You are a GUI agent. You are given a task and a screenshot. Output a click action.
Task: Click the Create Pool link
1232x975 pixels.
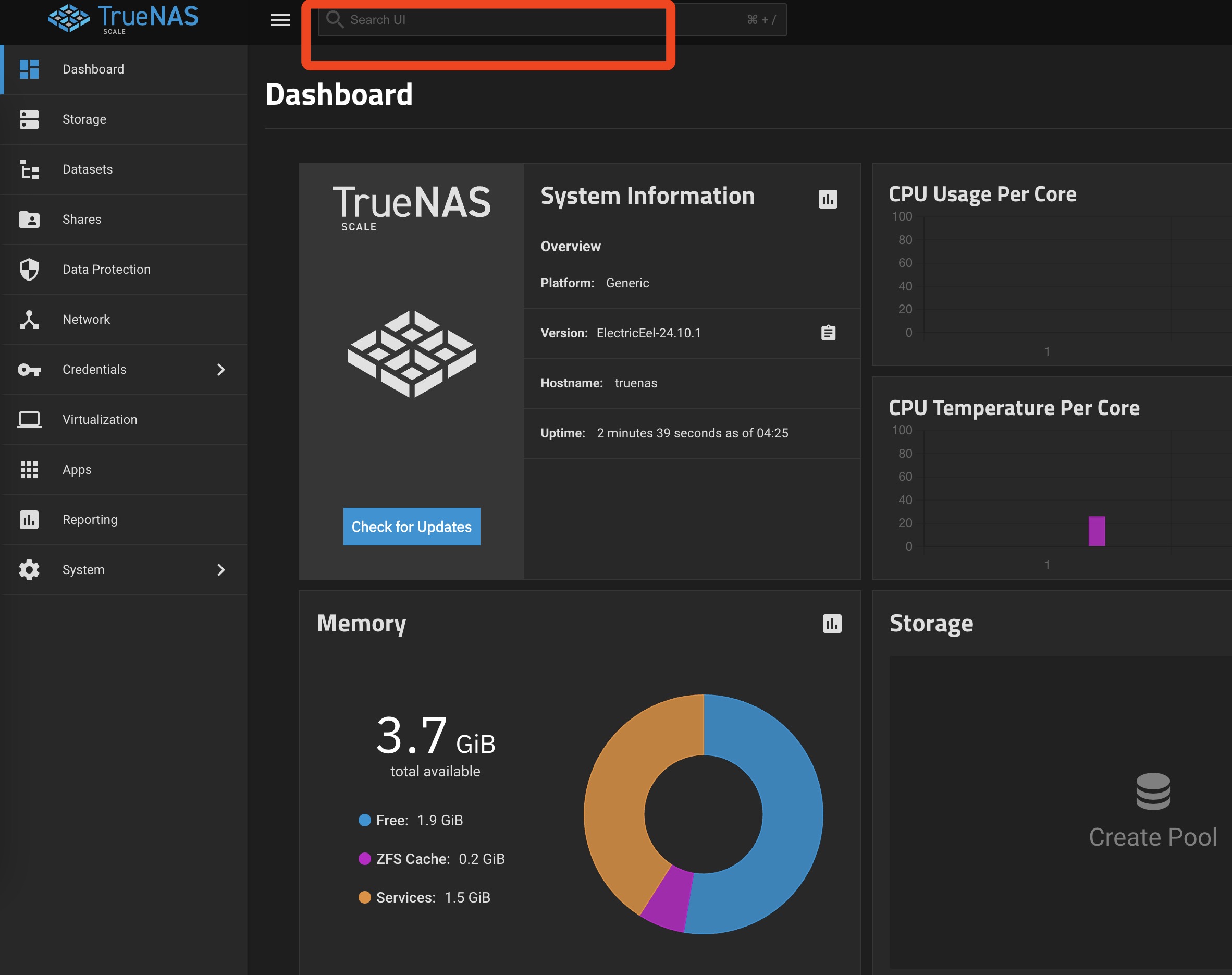click(1152, 837)
